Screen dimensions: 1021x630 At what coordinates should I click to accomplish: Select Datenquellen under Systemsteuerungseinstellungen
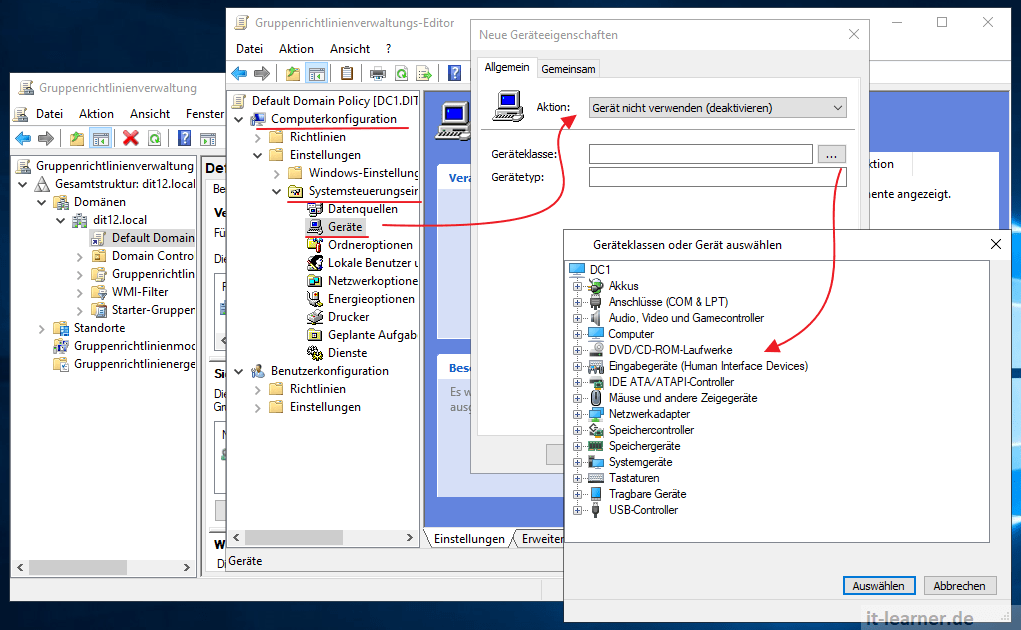pos(362,209)
